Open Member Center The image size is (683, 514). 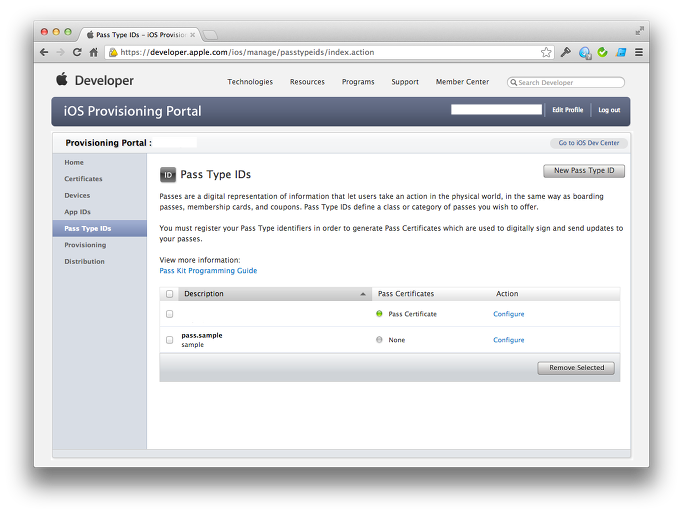click(x=462, y=82)
